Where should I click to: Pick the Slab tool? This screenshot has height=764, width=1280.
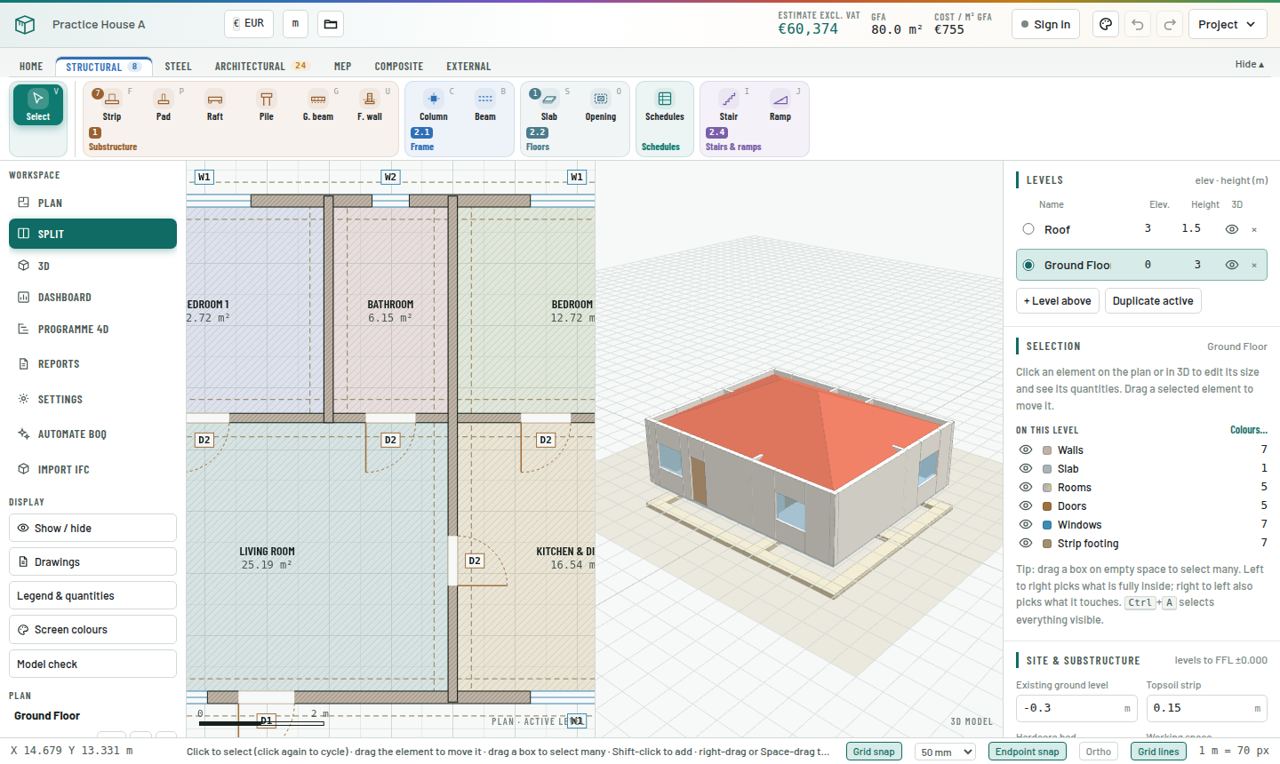pos(549,105)
